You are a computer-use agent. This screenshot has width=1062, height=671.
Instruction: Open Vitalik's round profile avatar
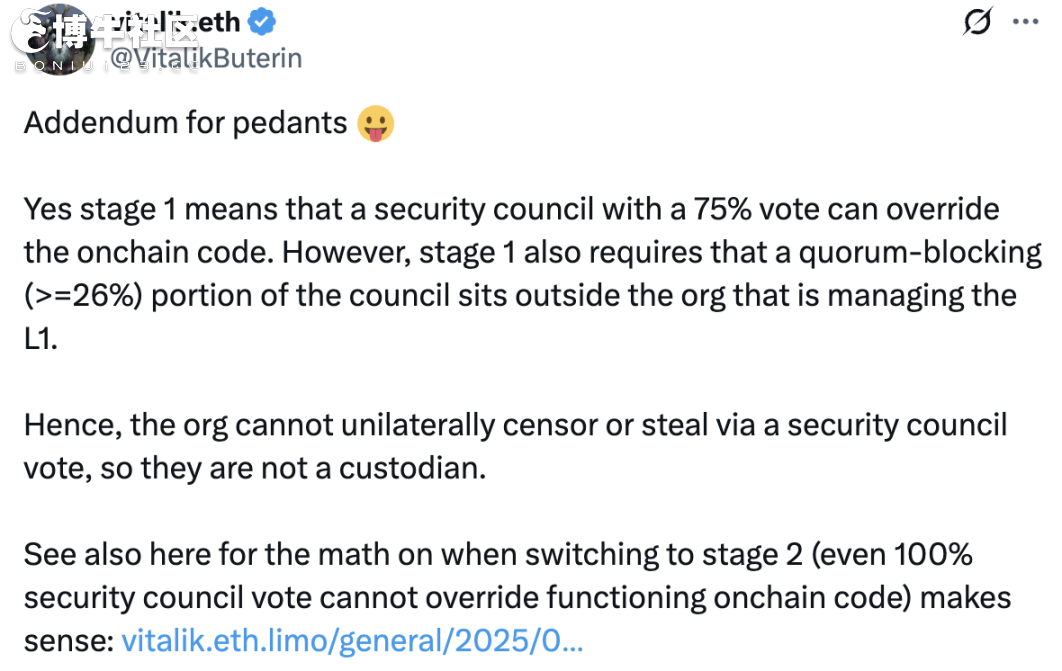point(59,39)
